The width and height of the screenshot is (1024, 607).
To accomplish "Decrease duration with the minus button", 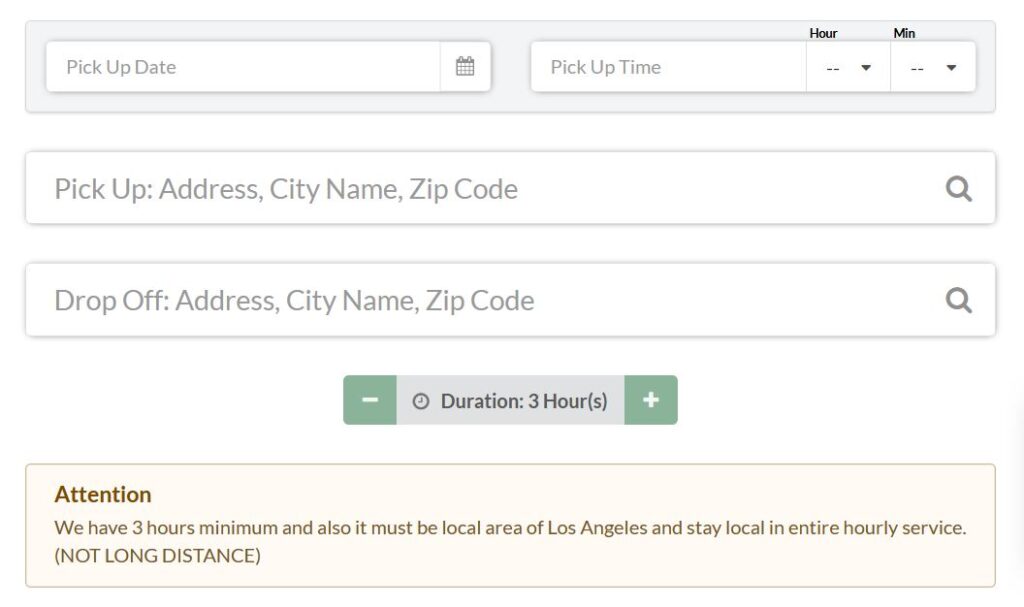I will click(x=370, y=400).
